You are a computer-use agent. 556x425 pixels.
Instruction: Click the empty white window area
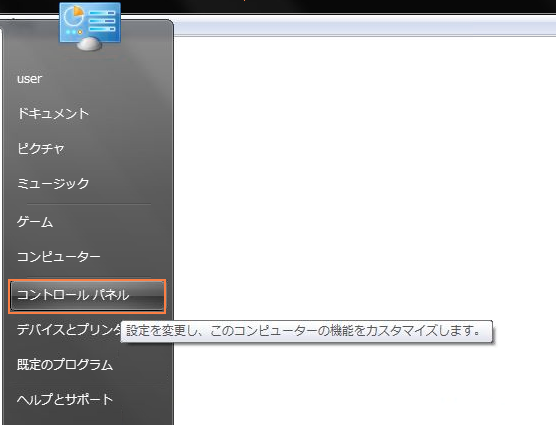[x=365, y=177]
